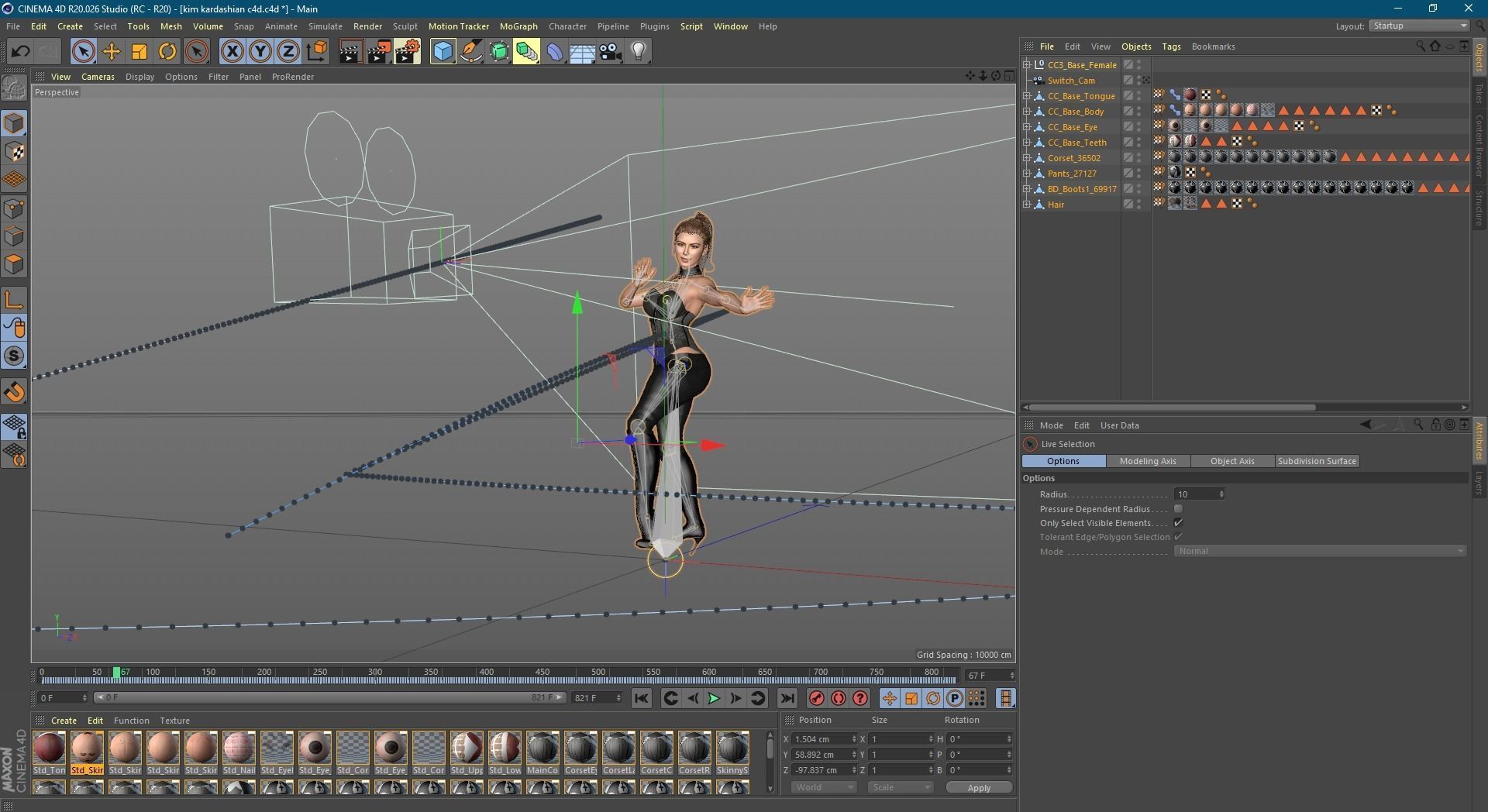Viewport: 1488px width, 812px height.
Task: Open the Objects panel Tags menu
Action: 1171,46
